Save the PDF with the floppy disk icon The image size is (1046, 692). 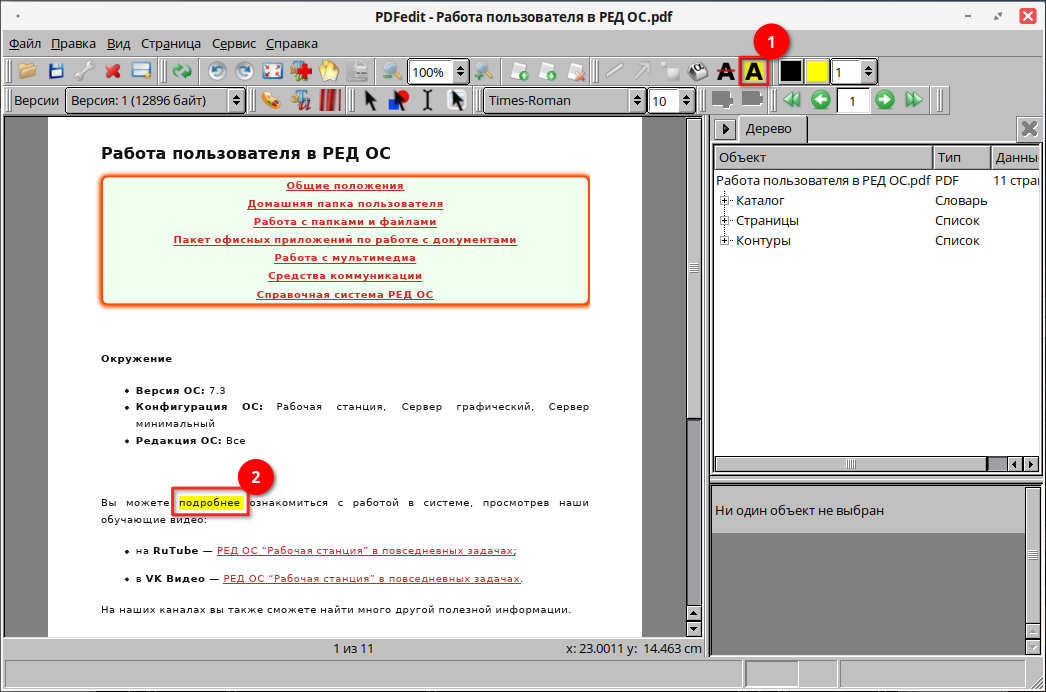(56, 72)
